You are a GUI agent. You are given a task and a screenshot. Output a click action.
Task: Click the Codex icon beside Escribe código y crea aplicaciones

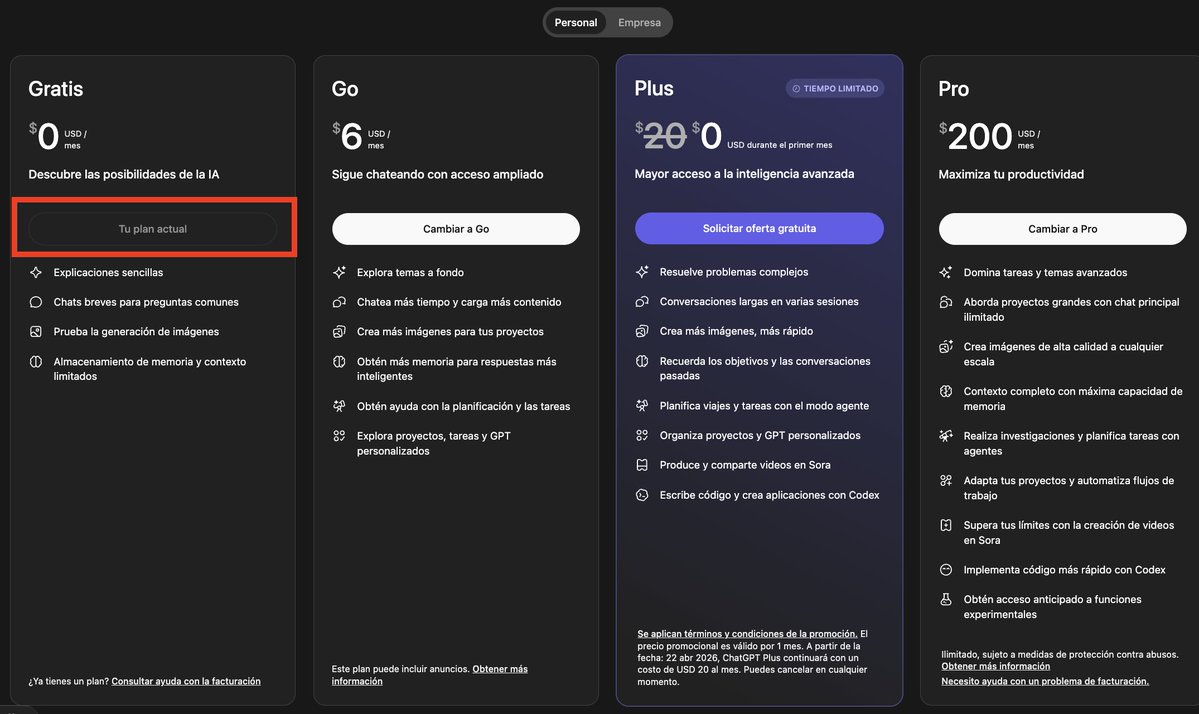(x=642, y=495)
